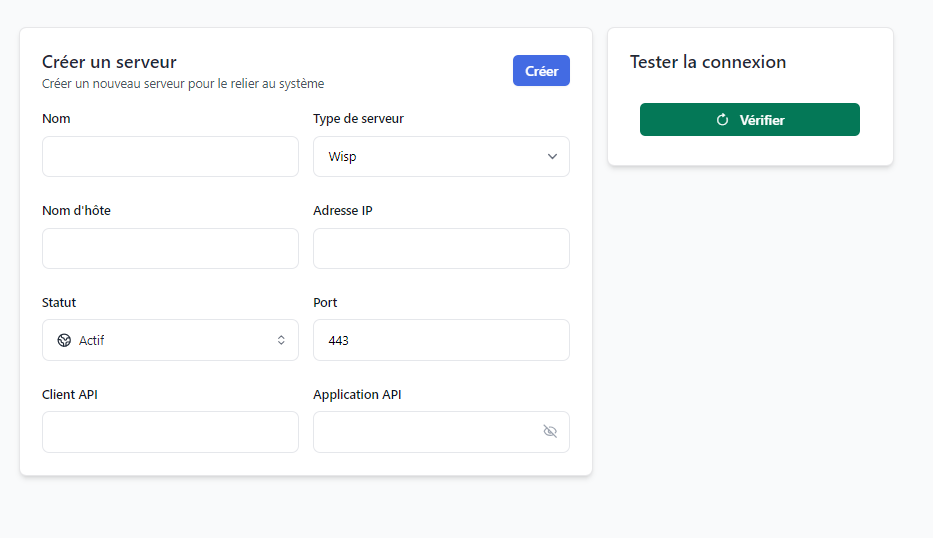Show the hidden Application API key
This screenshot has height=538, width=933.
(x=550, y=432)
